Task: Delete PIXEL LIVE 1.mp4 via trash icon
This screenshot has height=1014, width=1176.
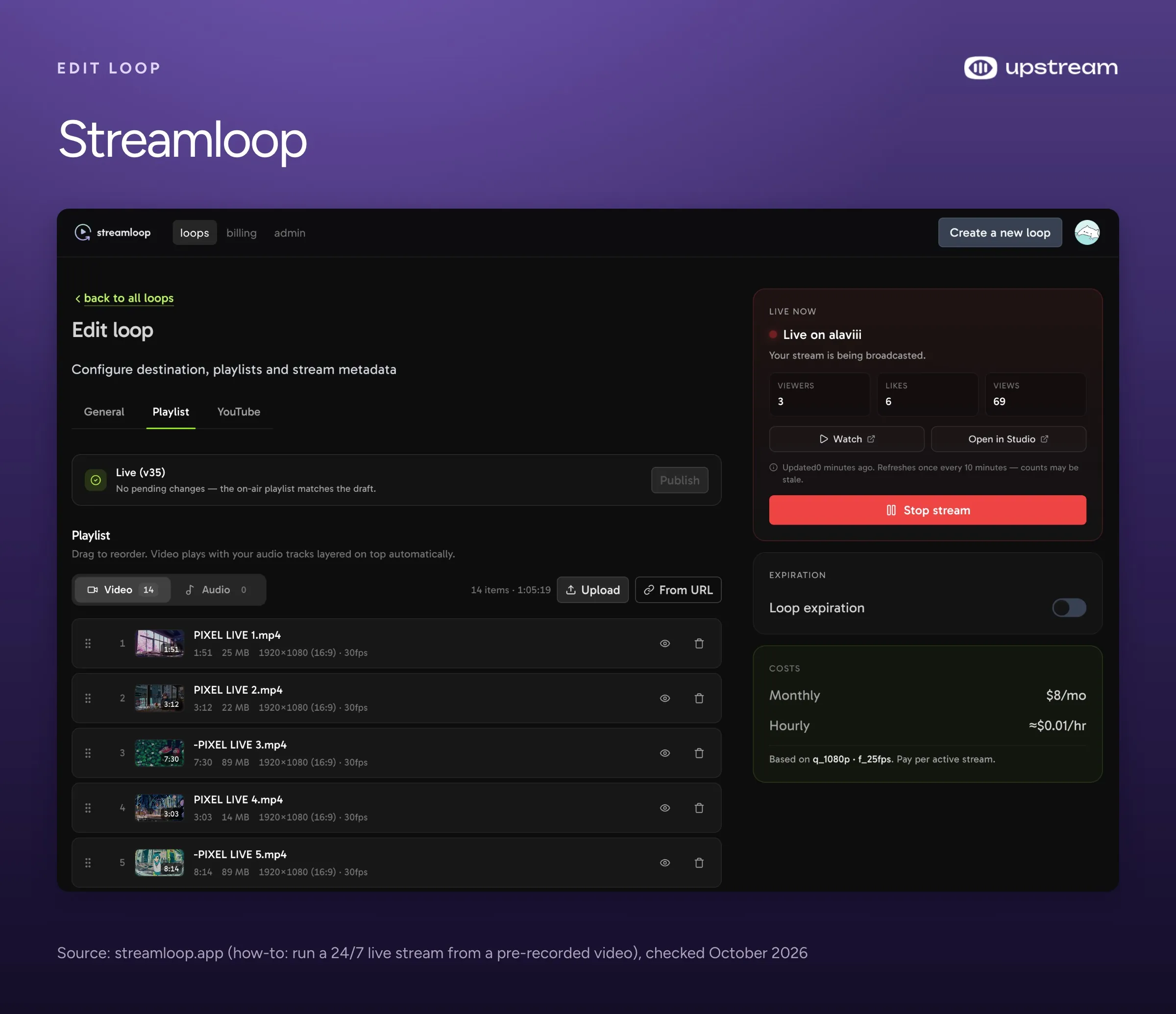Action: click(699, 644)
